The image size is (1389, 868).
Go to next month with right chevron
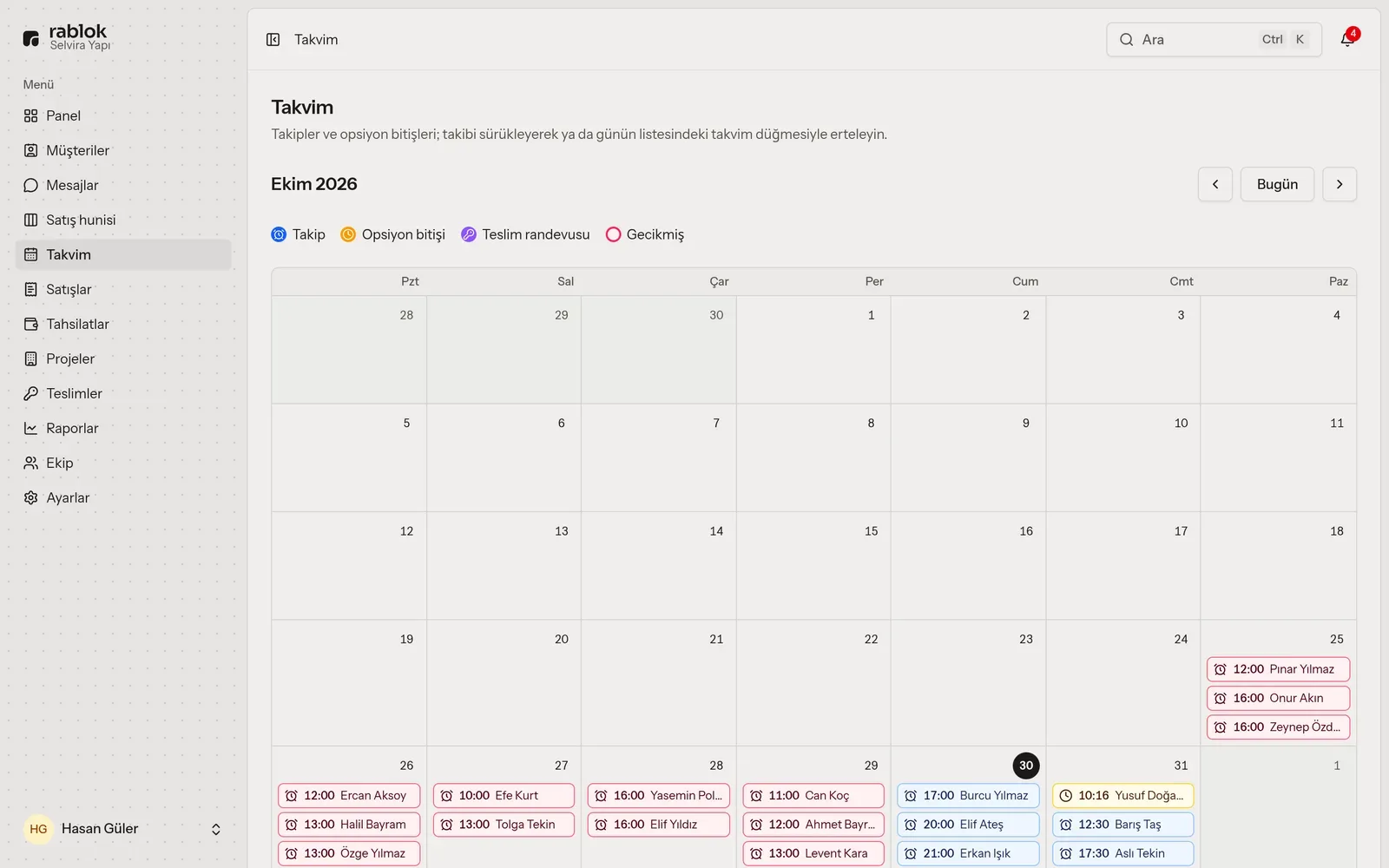coord(1340,184)
